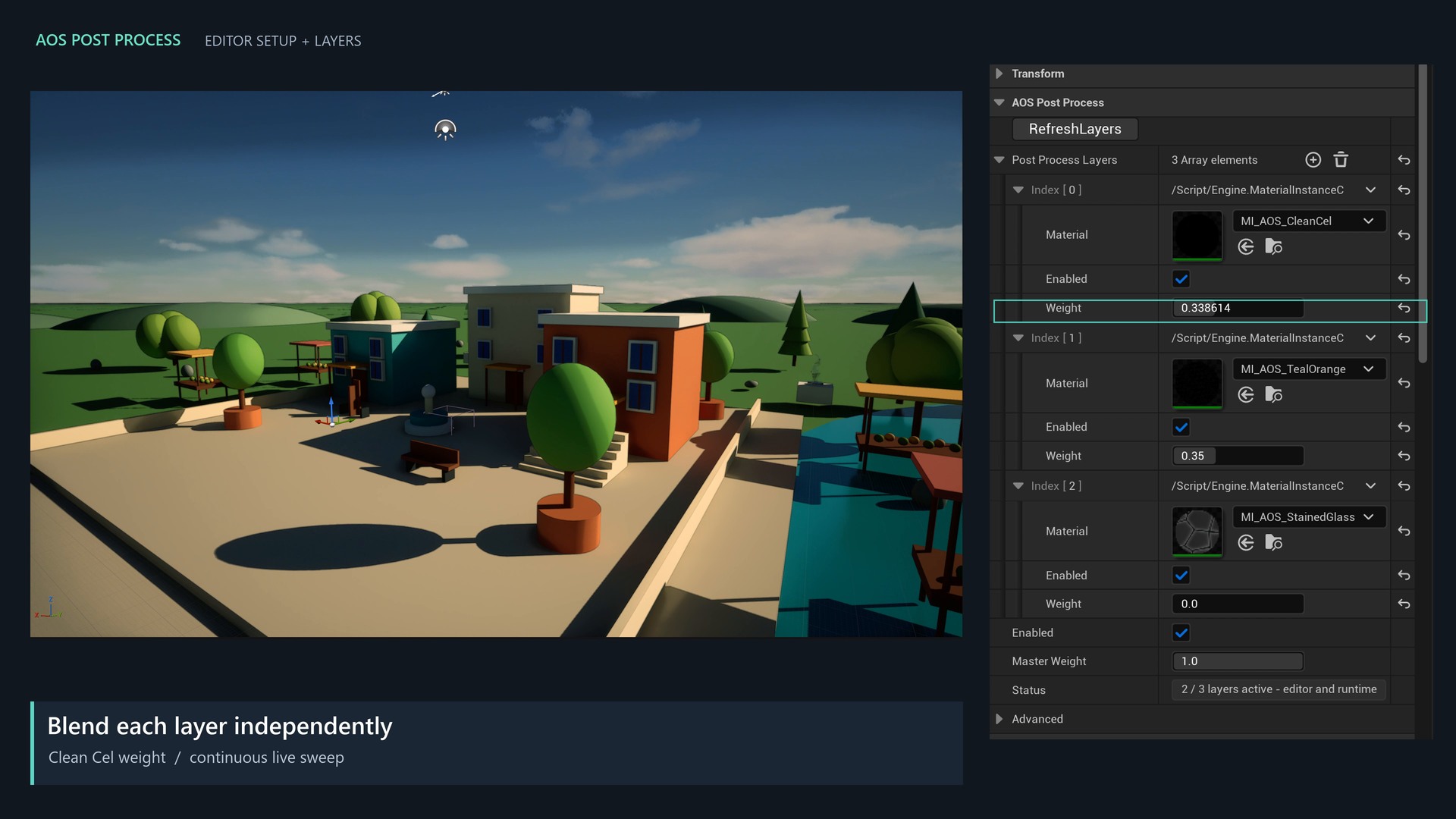Use selected asset for MI_AOS_TealOrange material
The width and height of the screenshot is (1456, 819).
[1245, 394]
